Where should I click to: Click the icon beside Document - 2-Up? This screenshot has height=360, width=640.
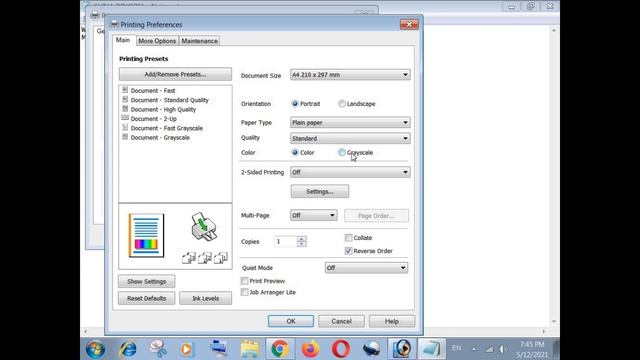pyautogui.click(x=125, y=118)
